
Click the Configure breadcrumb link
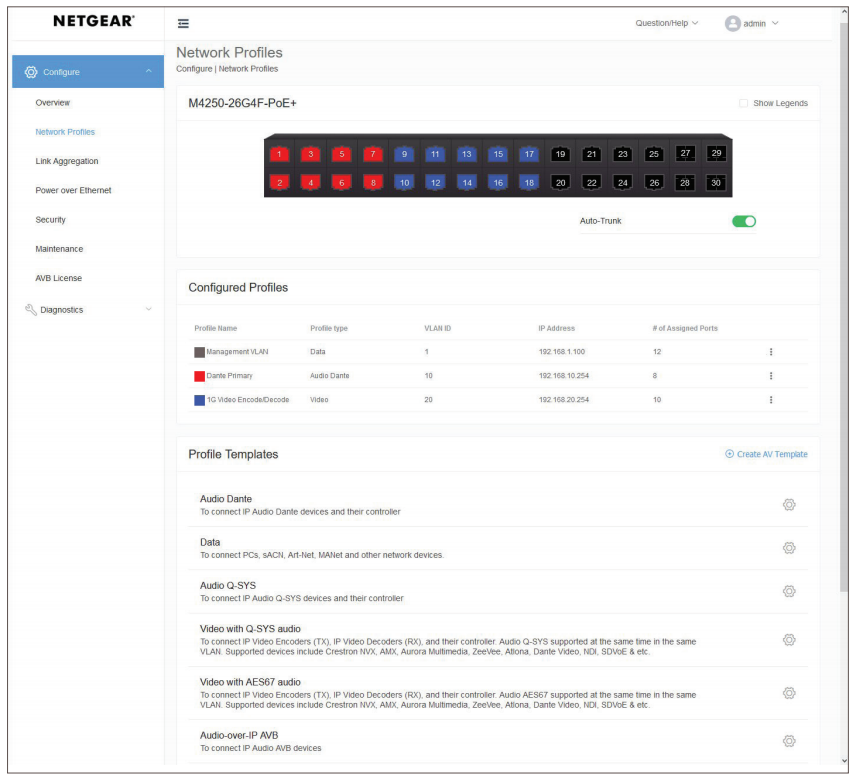[x=194, y=69]
